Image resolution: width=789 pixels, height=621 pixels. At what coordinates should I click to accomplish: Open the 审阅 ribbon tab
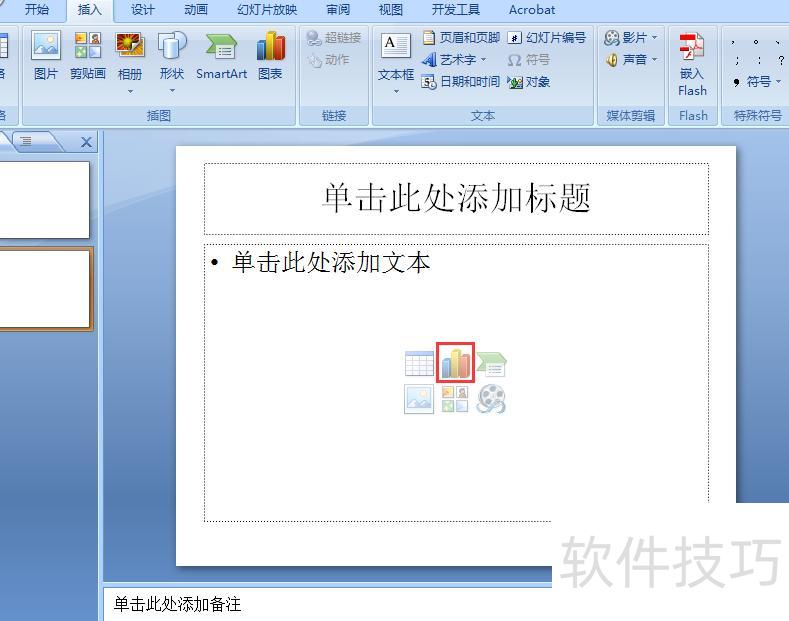pyautogui.click(x=338, y=10)
